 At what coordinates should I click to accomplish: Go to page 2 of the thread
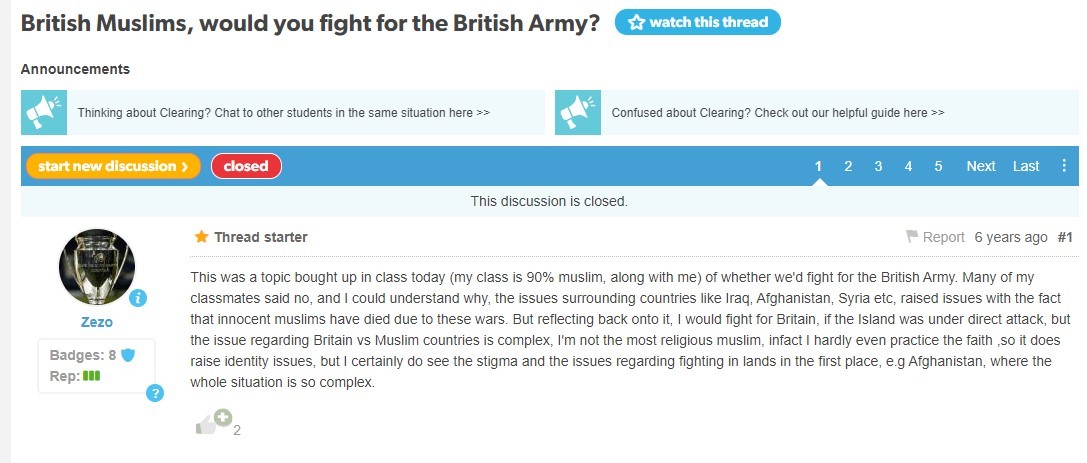pyautogui.click(x=848, y=166)
